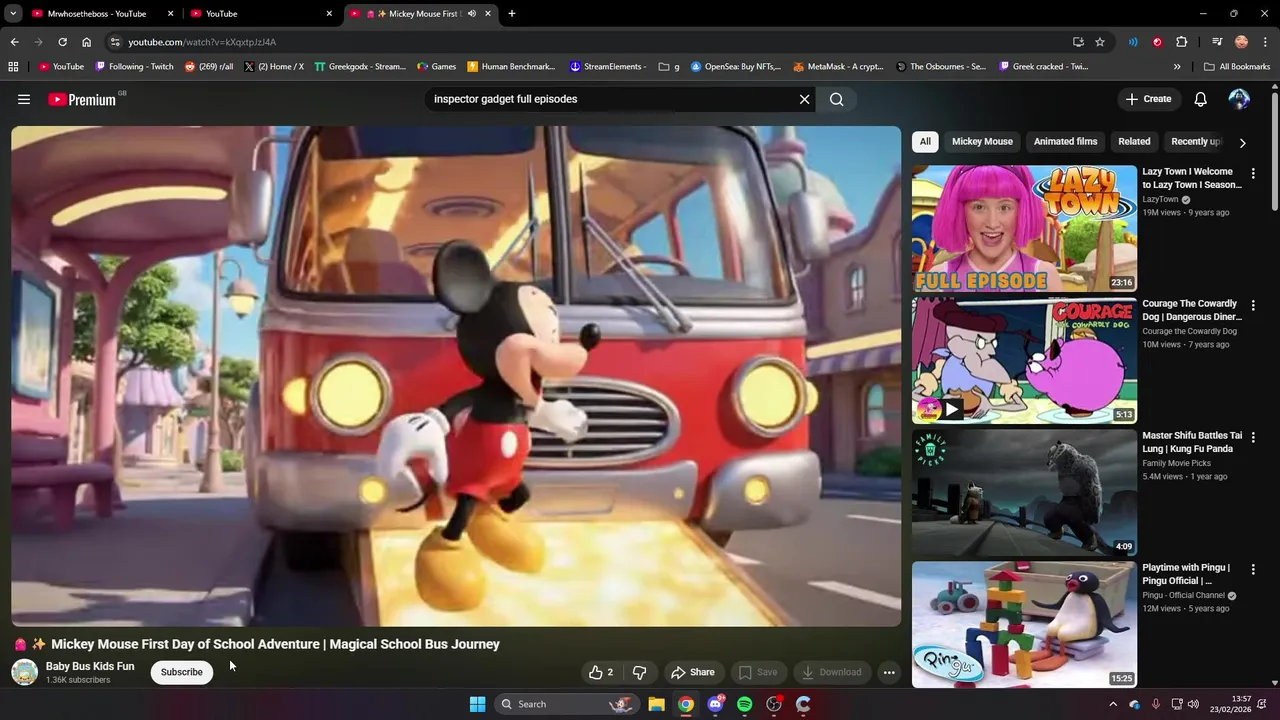The width and height of the screenshot is (1280, 720).
Task: Open a new browser tab with plus
Action: click(512, 14)
